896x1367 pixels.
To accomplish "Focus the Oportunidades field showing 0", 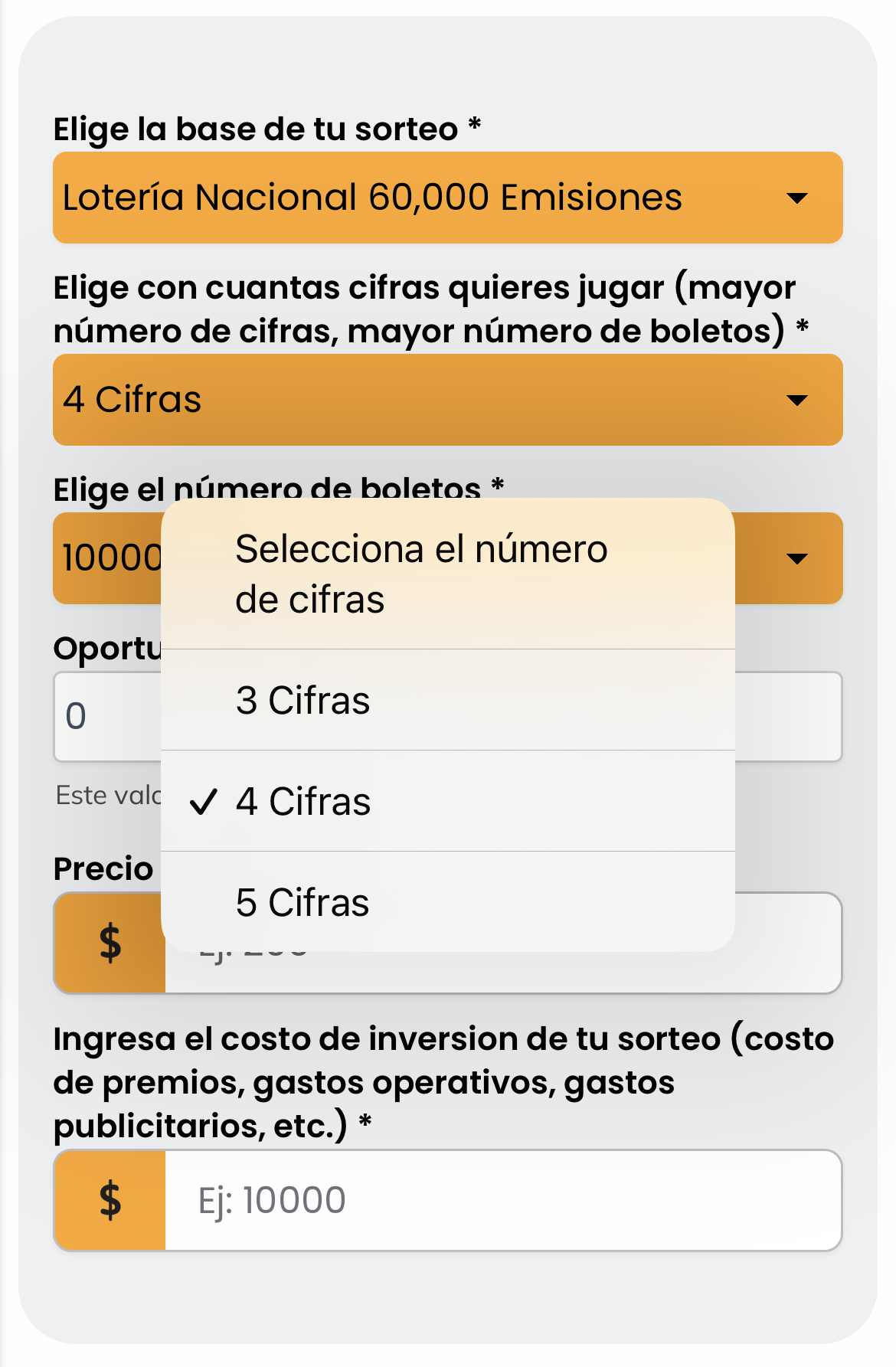I will [107, 717].
